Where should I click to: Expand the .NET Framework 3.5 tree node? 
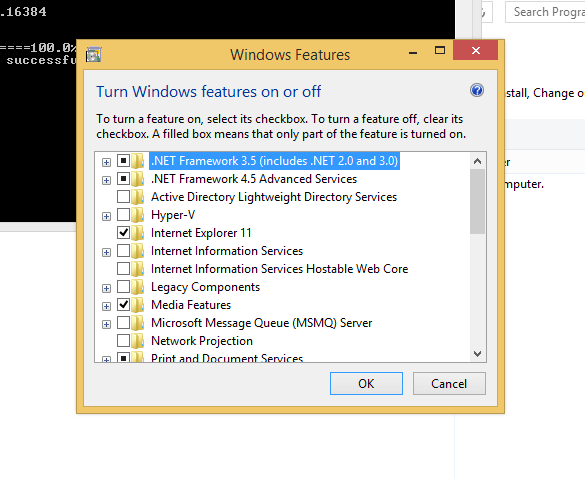[106, 162]
